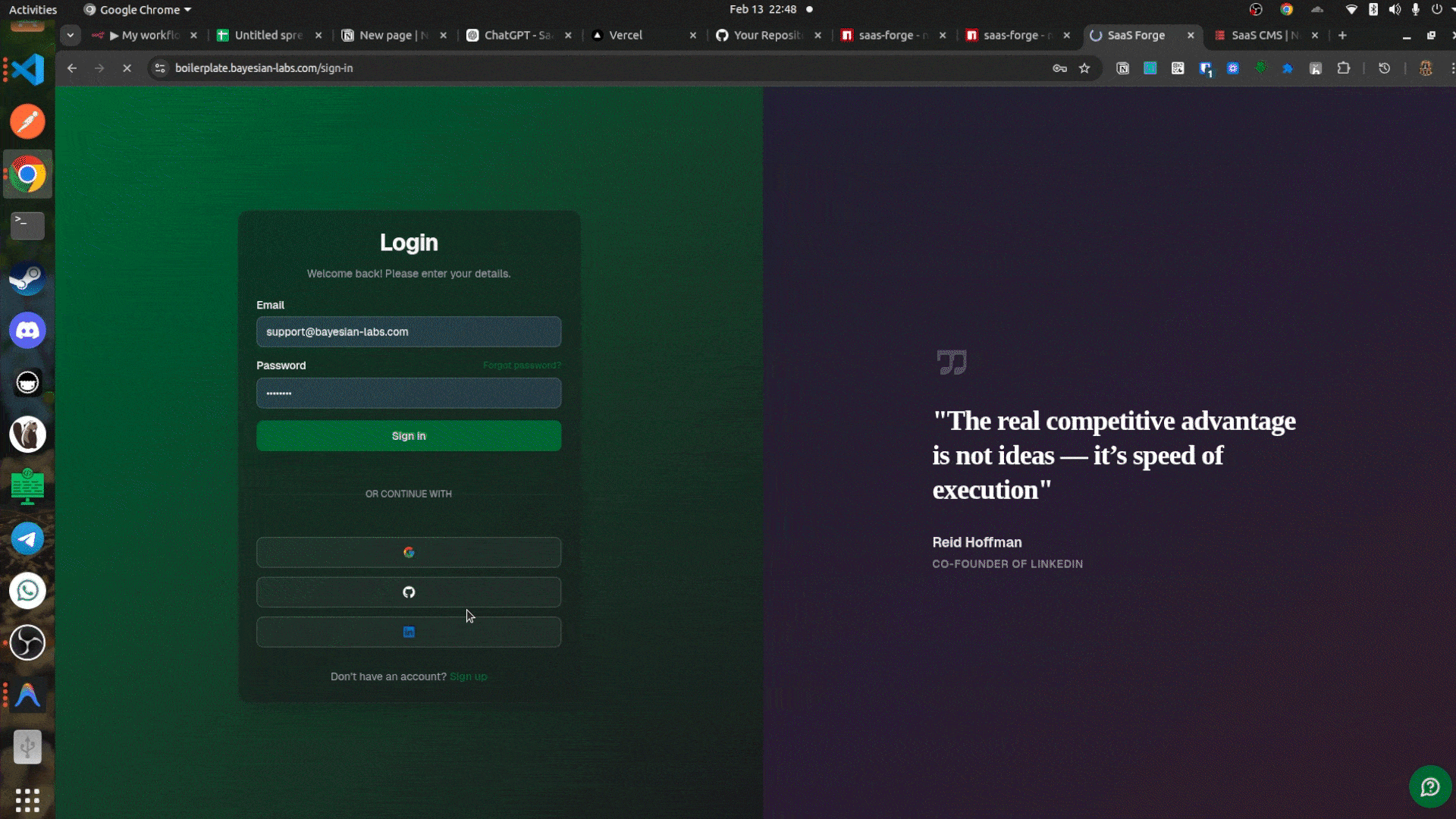
Task: Open saved password key icon
Action: click(1059, 68)
